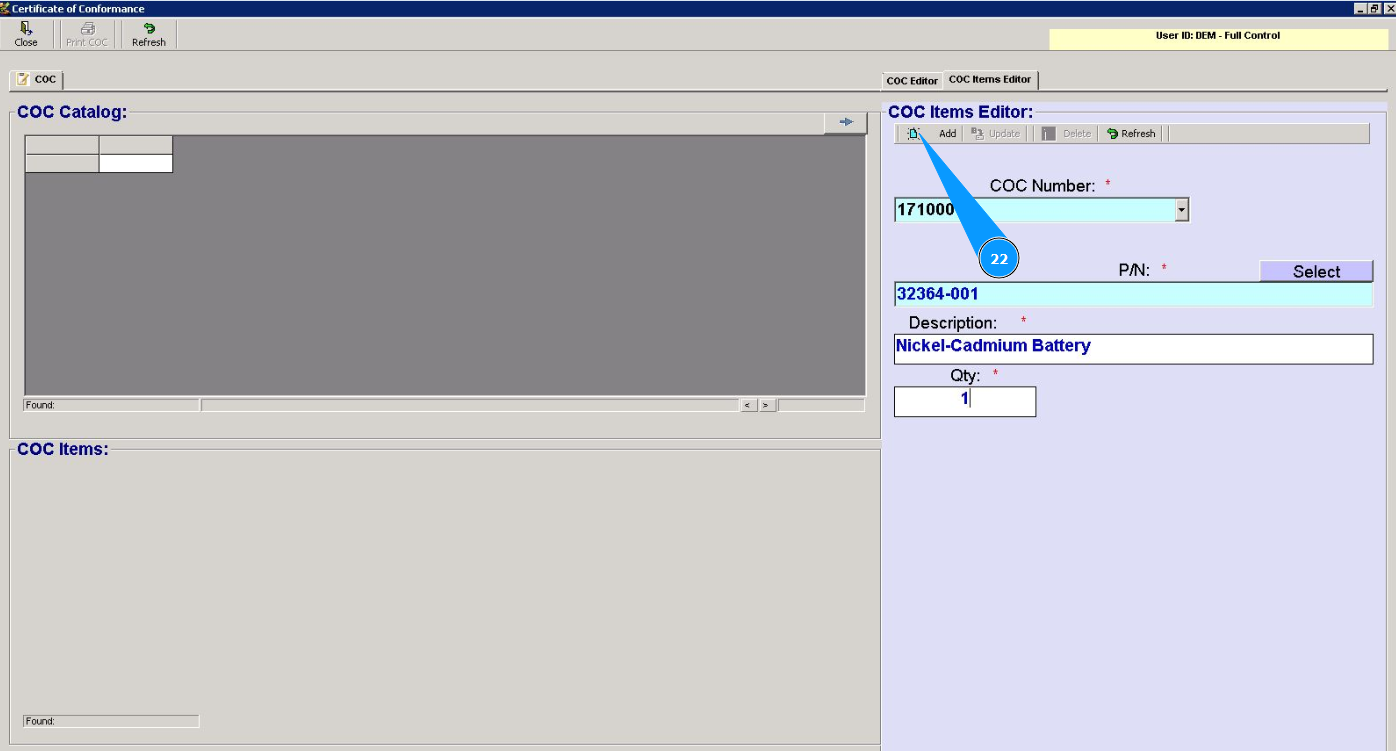Click the Close door icon in the top toolbar
1396x751 pixels.
point(26,35)
